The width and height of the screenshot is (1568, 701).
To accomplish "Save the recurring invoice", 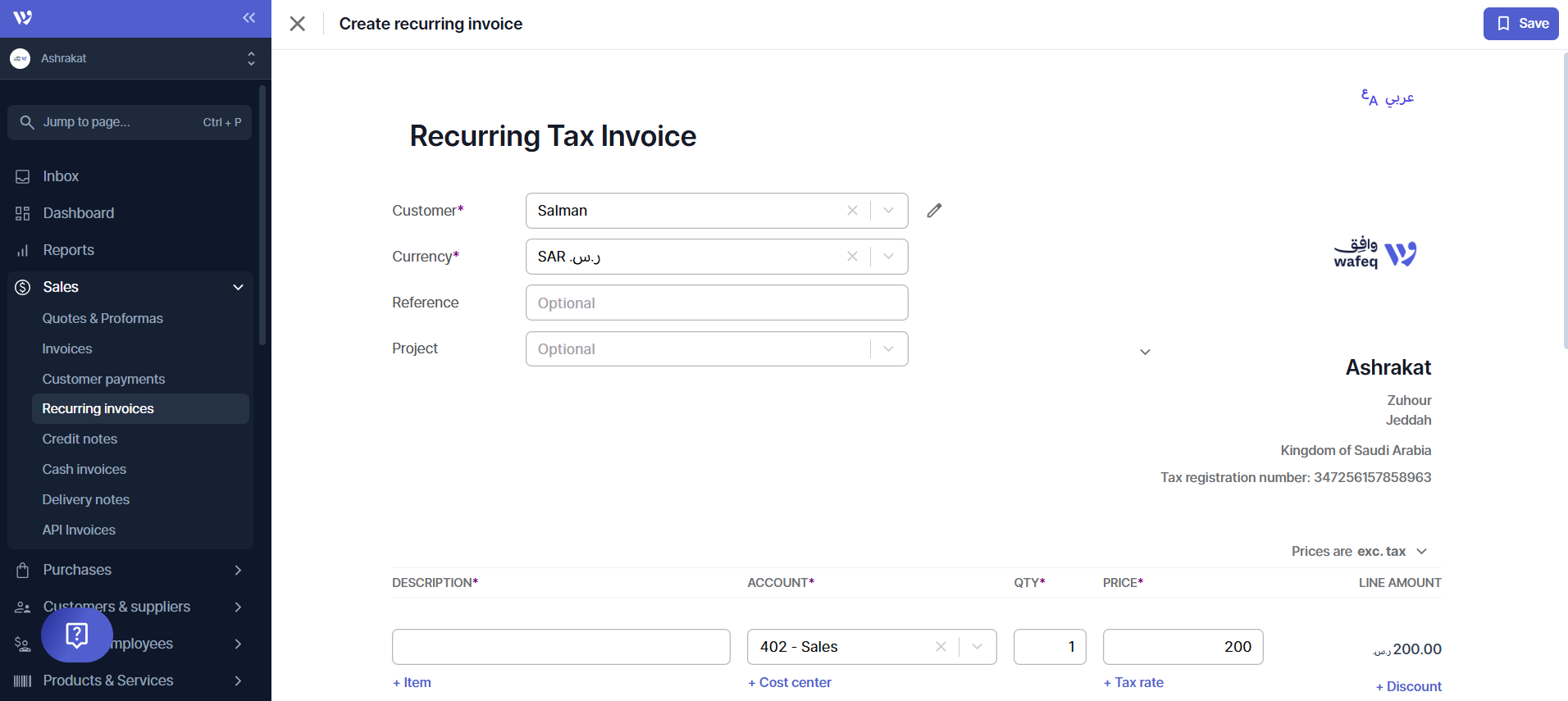I will coord(1520,24).
